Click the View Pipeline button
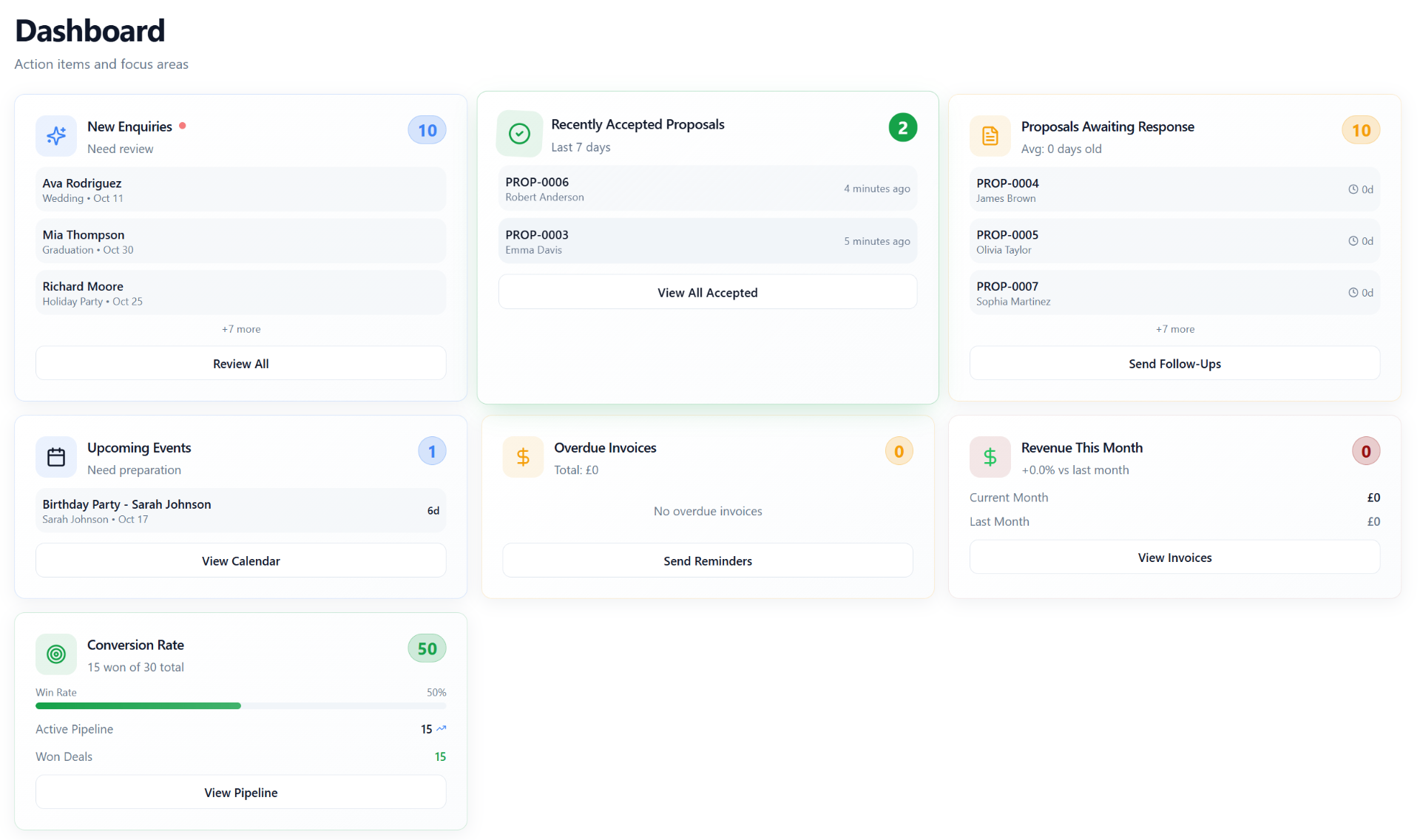The image size is (1420, 840). 240,792
